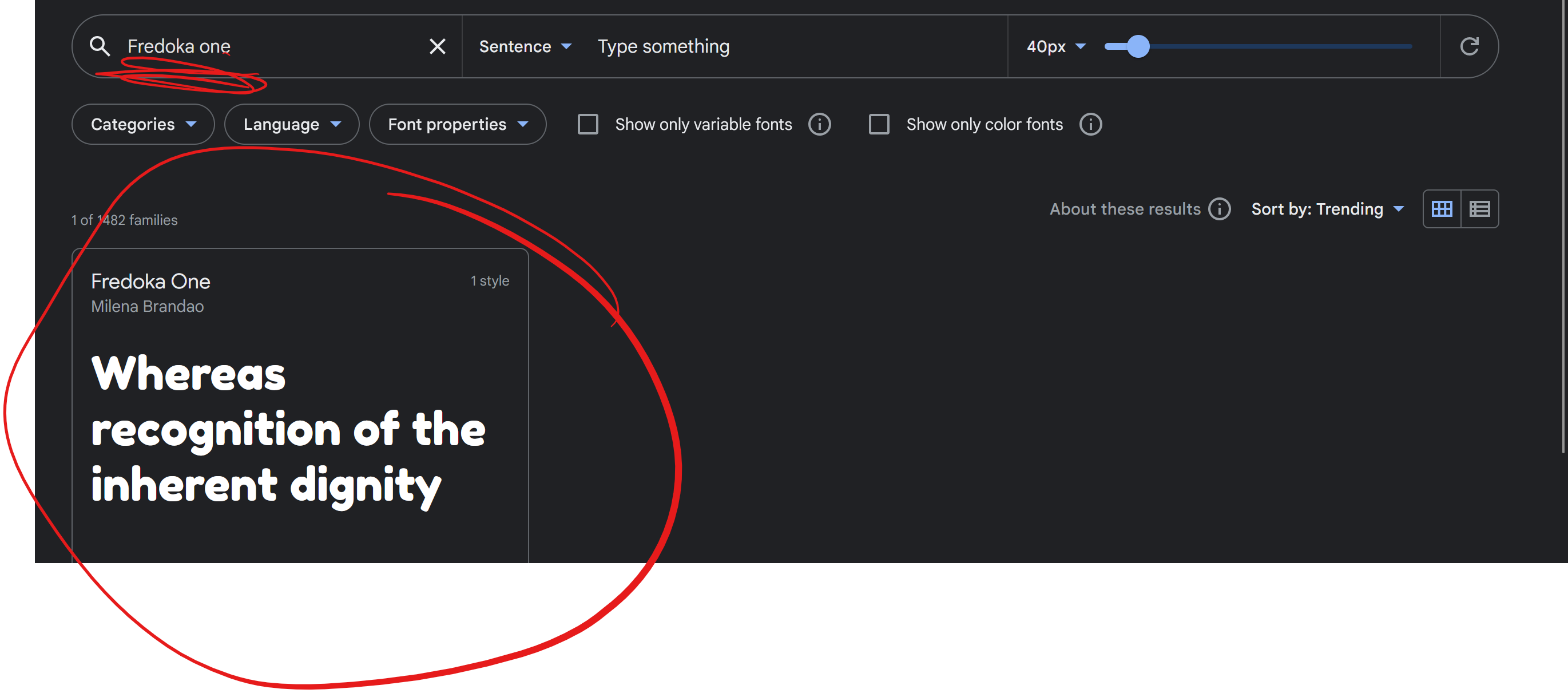Screen dimensions: 1568x693
Task: Change Sort by: Trending option
Action: [1327, 209]
